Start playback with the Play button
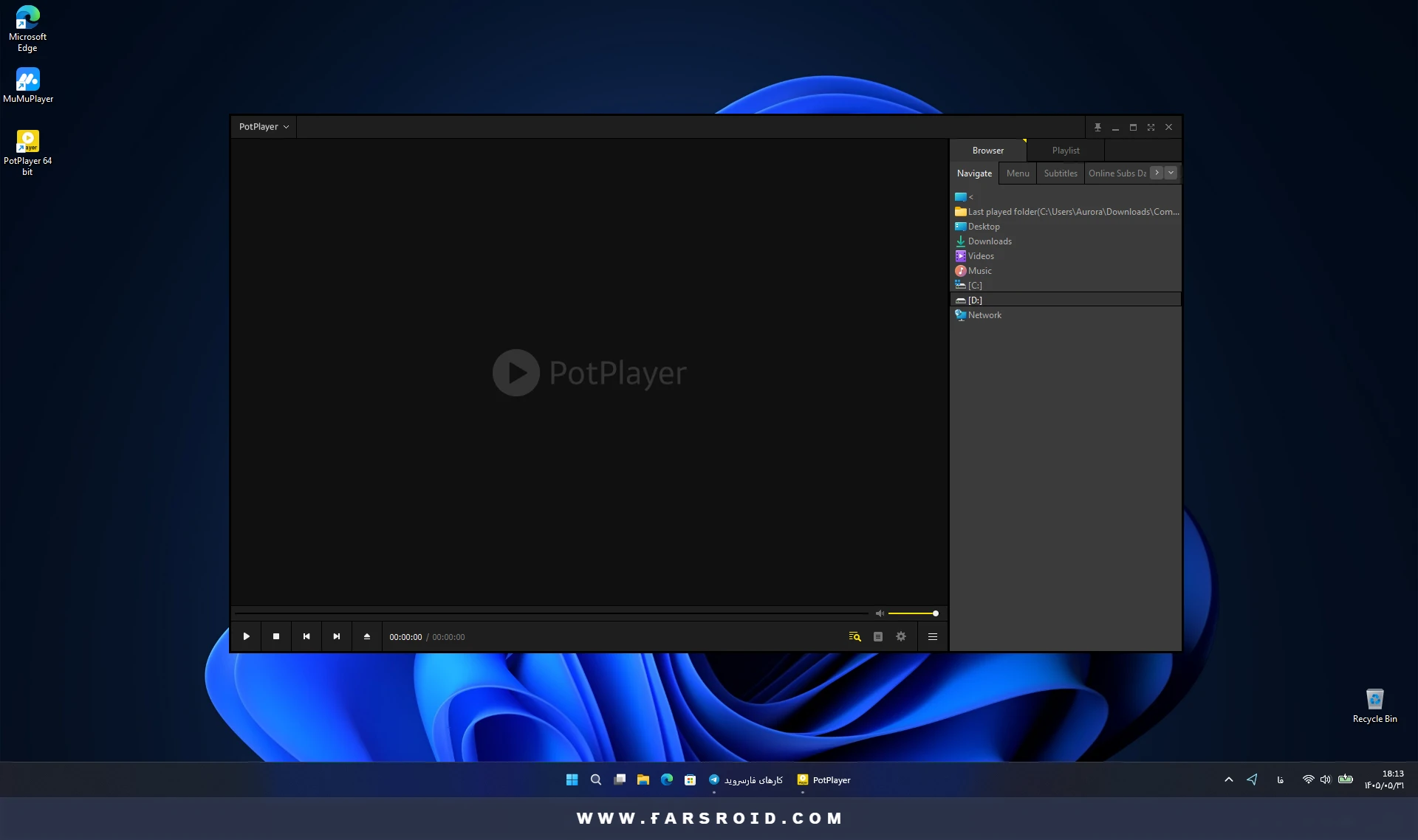This screenshot has width=1418, height=840. pyautogui.click(x=246, y=636)
